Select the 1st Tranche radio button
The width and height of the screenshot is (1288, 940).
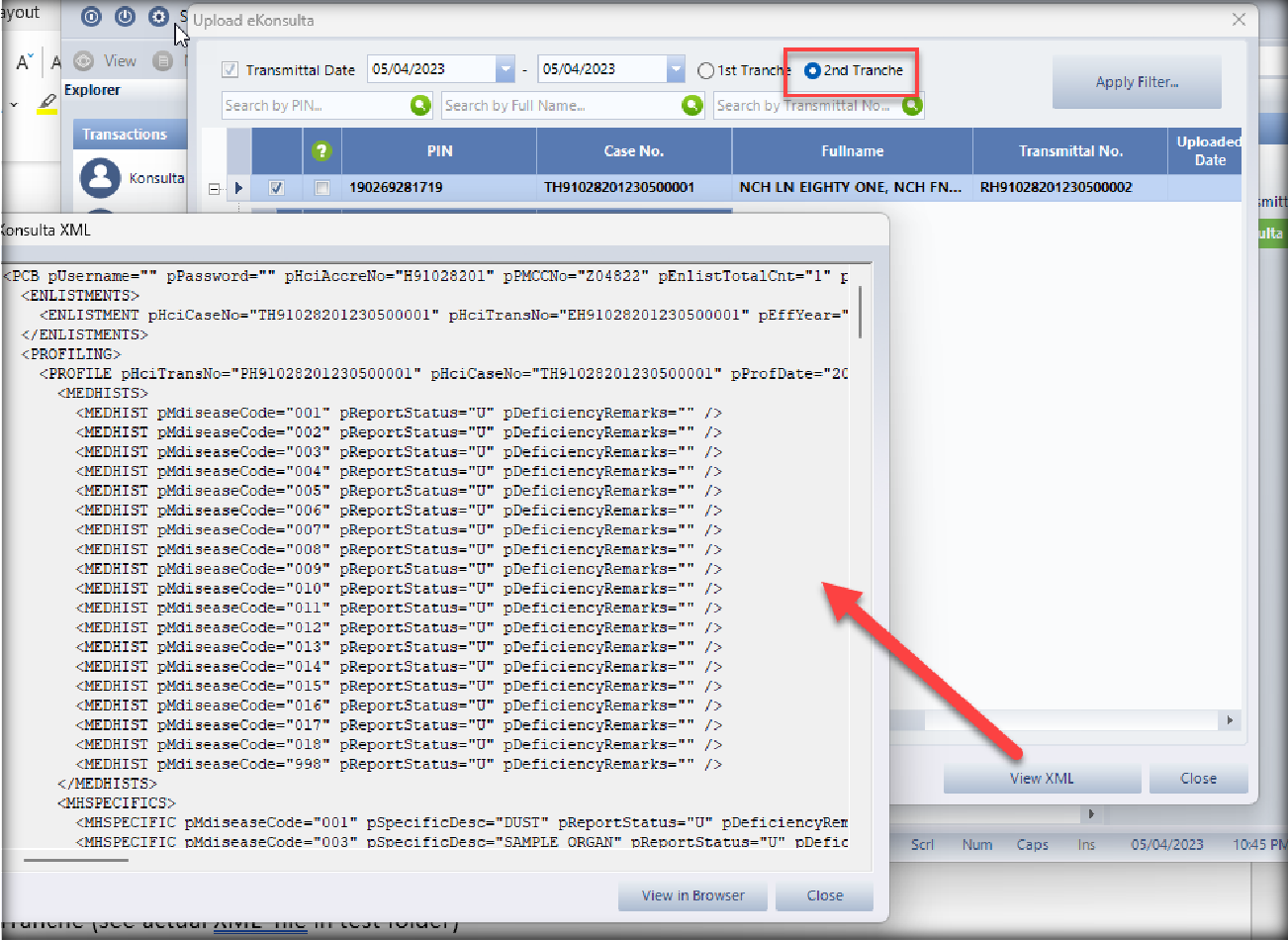(705, 70)
